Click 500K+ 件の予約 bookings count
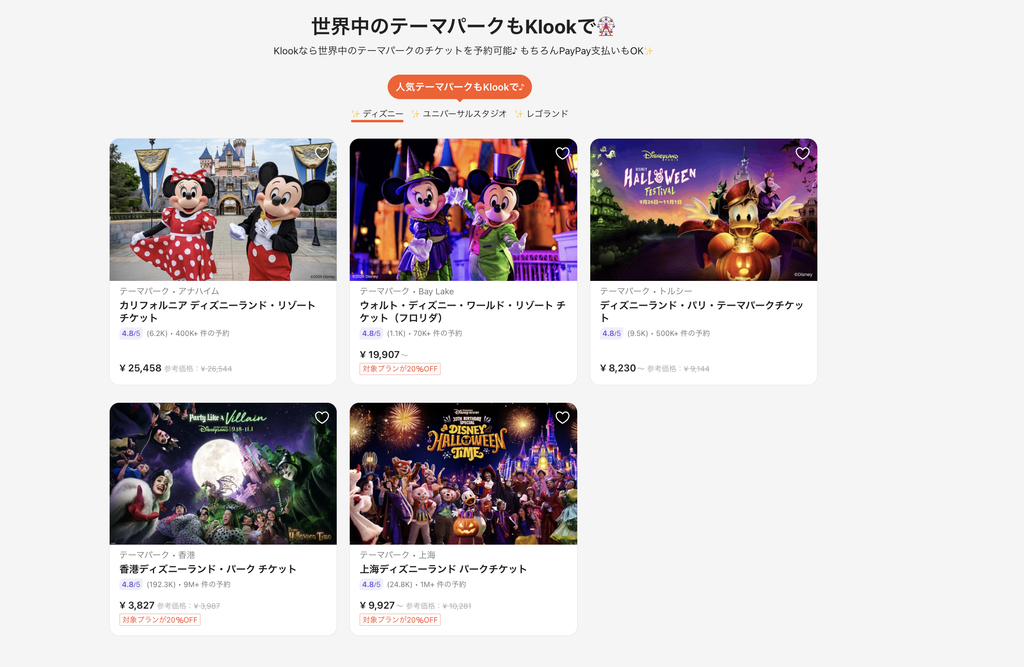The height and width of the screenshot is (667, 1024). 682,333
